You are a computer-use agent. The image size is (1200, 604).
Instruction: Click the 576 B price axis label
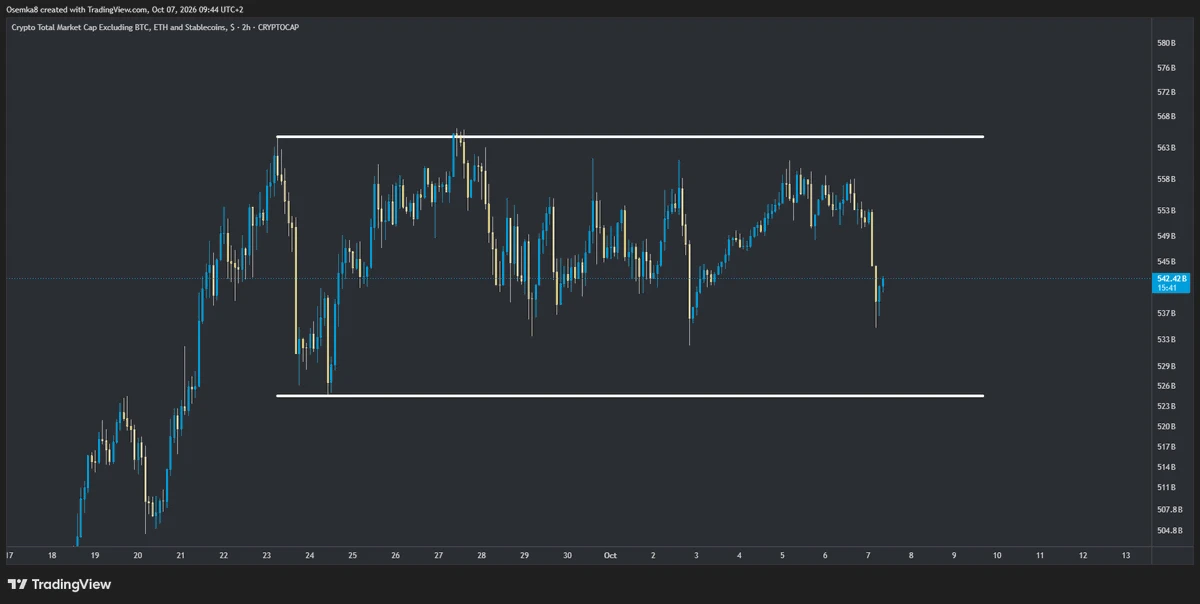point(1165,68)
